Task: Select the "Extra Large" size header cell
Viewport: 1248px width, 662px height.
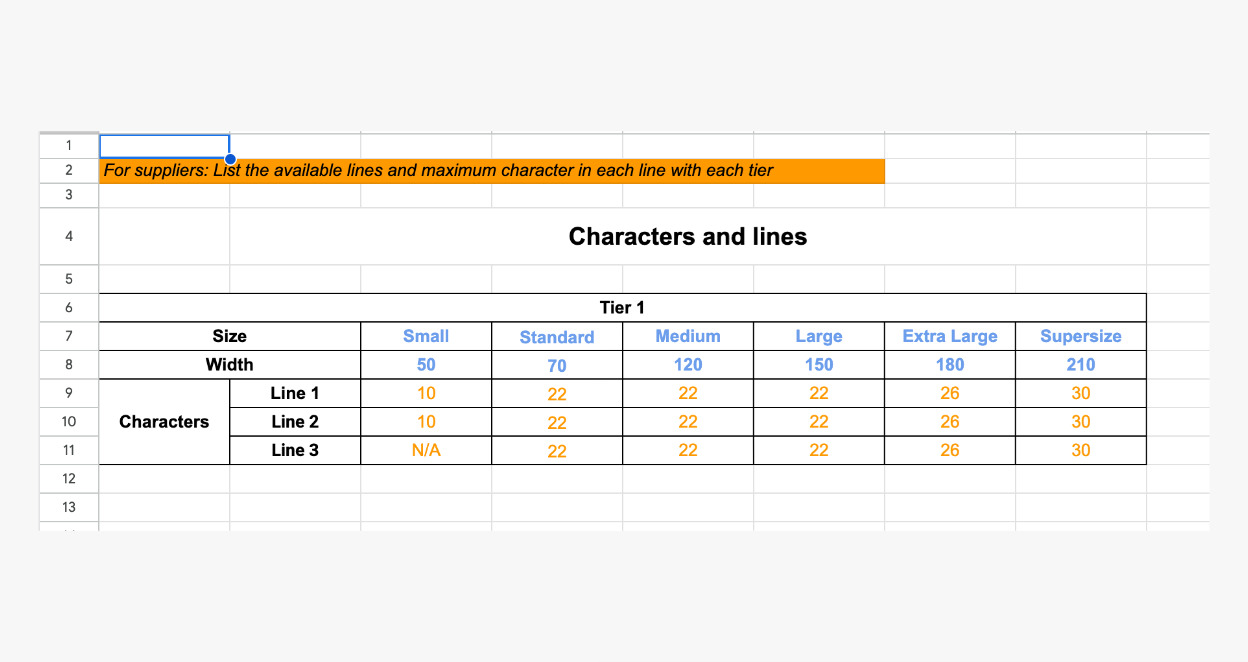Action: click(x=950, y=336)
